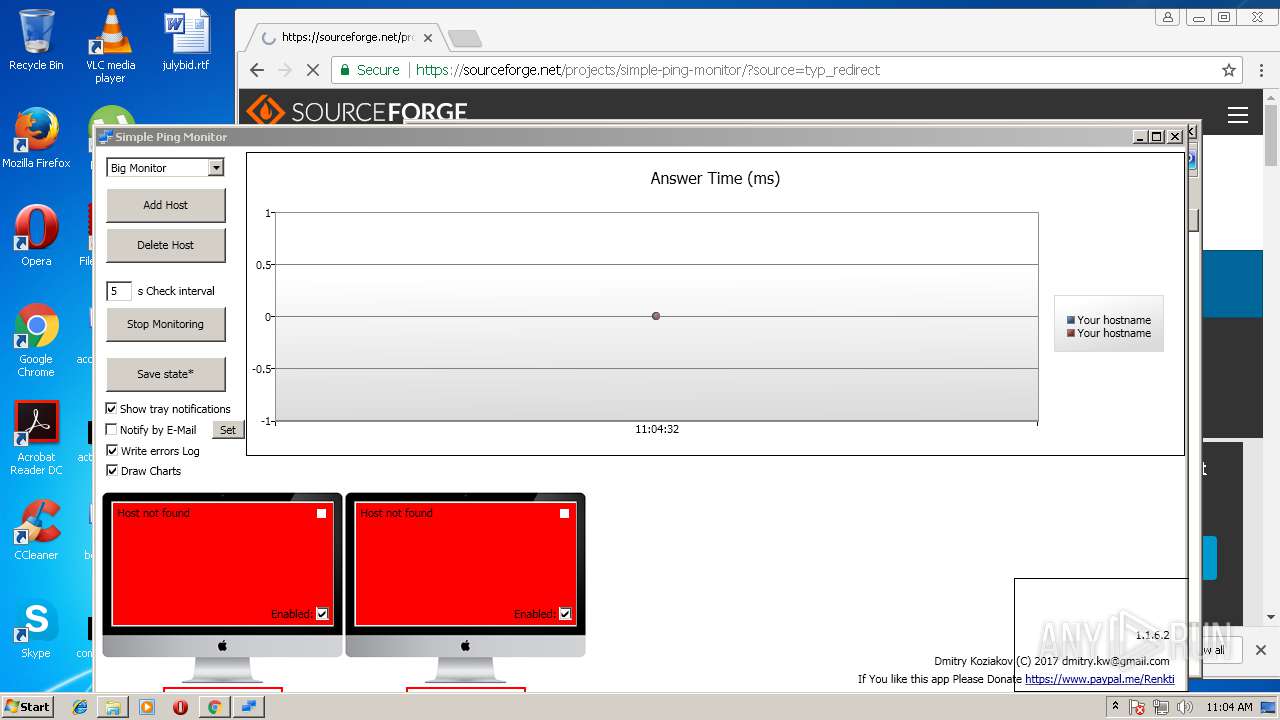
Task: Open Internet Explorer from the taskbar
Action: [80, 707]
